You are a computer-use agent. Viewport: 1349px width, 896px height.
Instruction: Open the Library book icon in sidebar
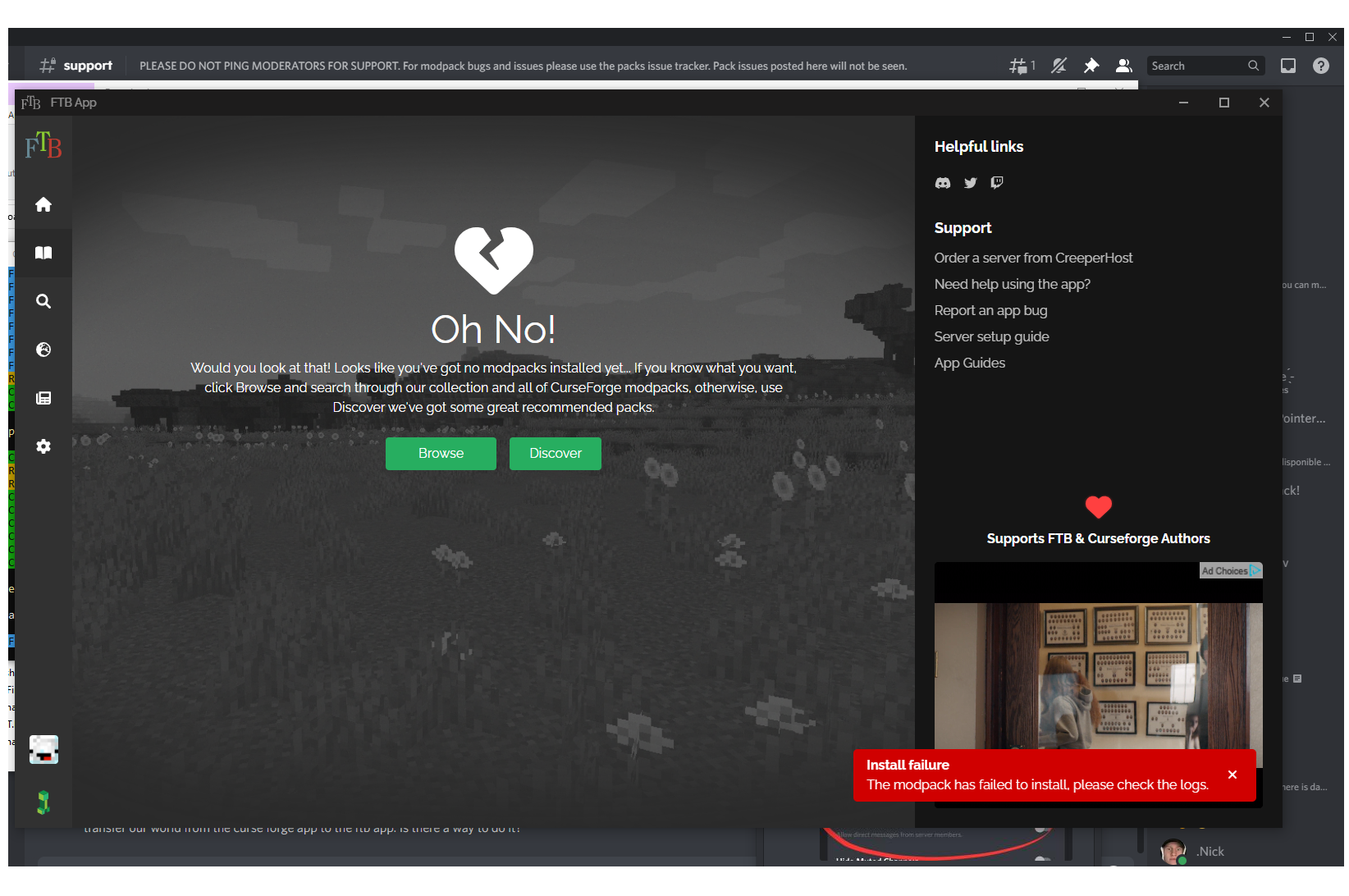pos(43,253)
